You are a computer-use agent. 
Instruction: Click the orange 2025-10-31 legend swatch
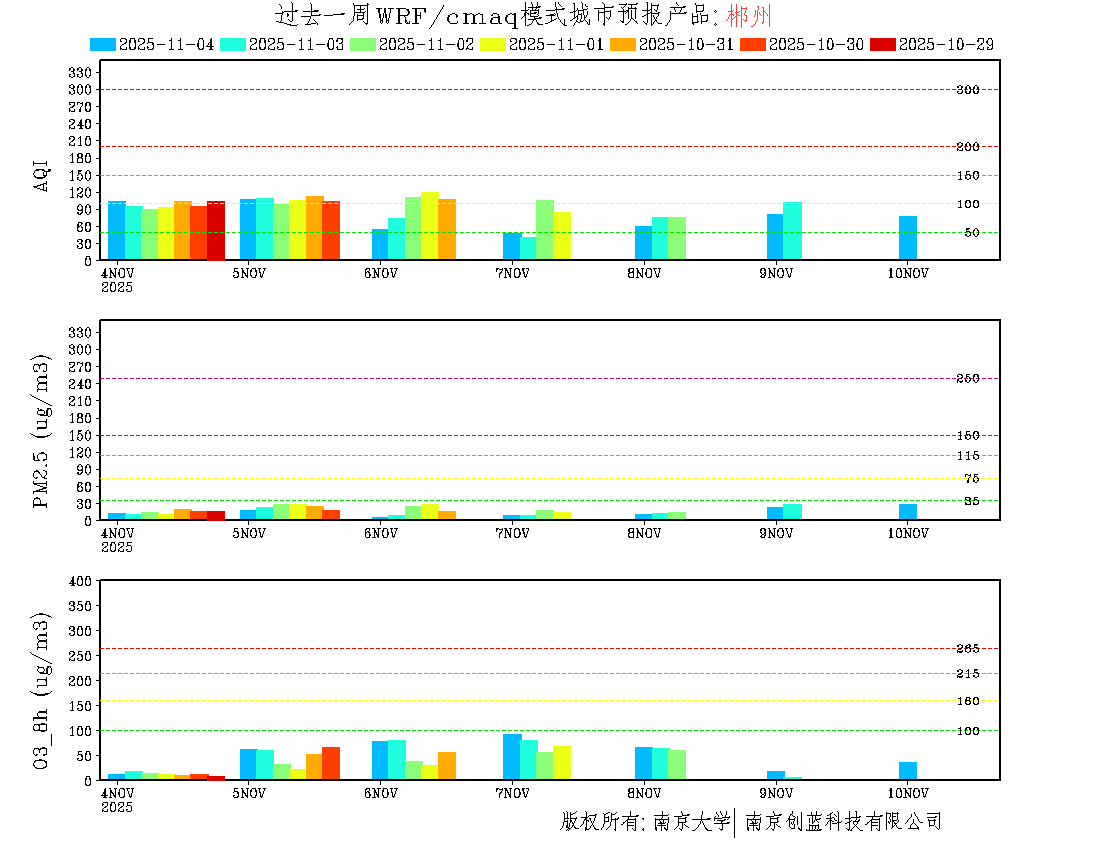[x=623, y=44]
